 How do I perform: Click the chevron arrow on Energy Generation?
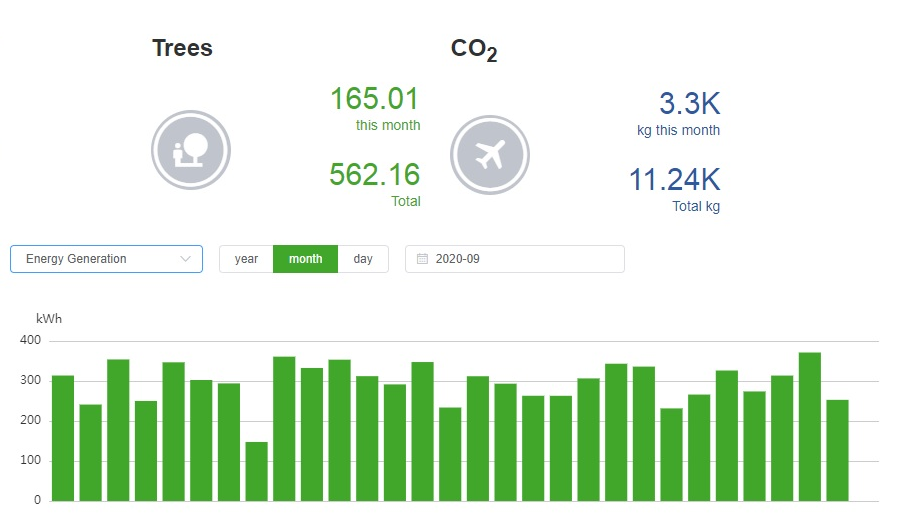point(185,259)
